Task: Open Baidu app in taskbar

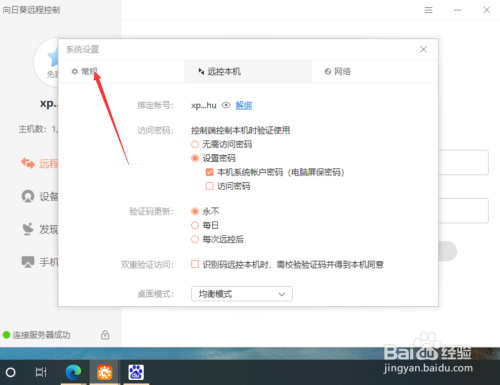Action: 136,372
